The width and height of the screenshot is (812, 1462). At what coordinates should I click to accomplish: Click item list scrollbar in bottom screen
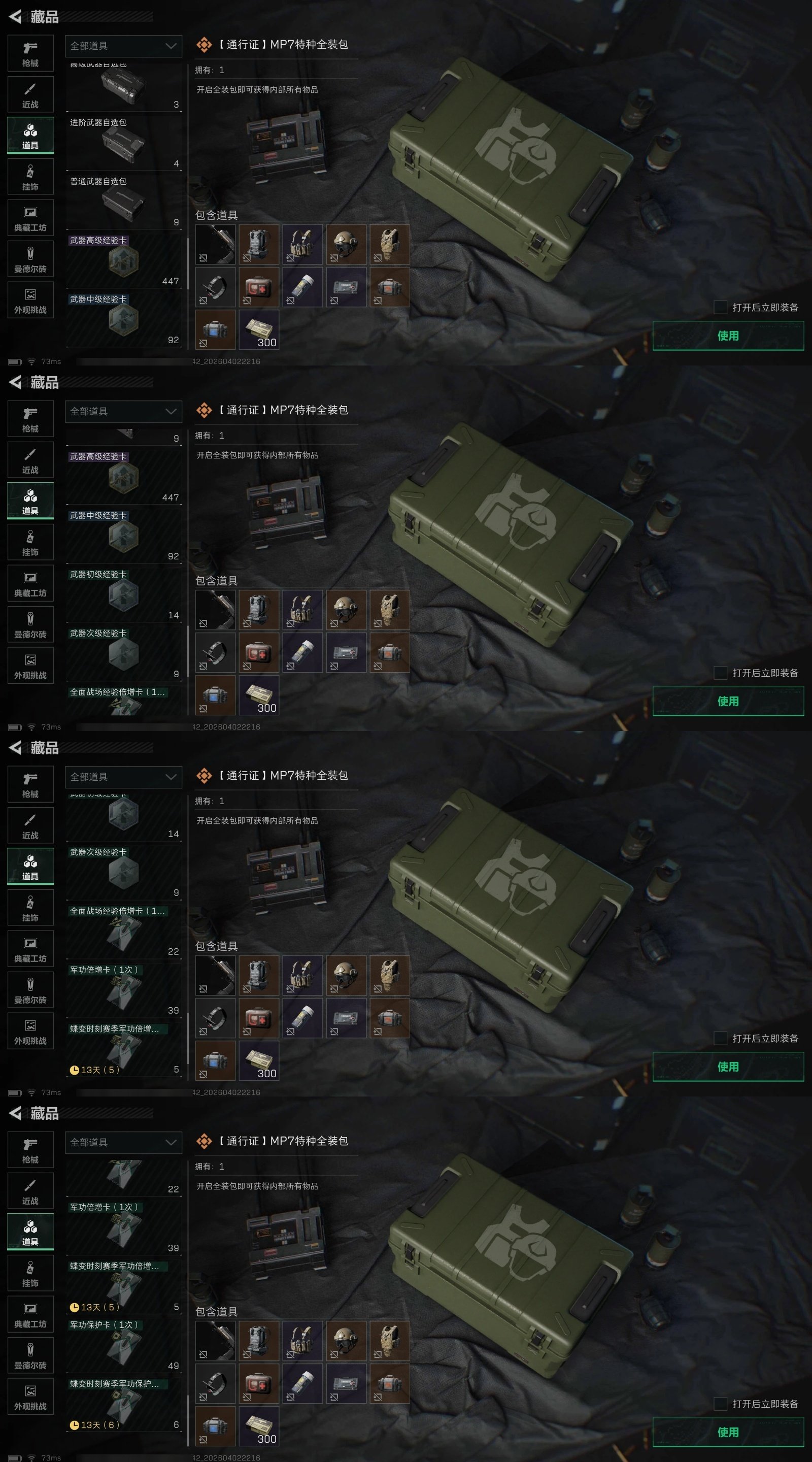click(x=188, y=1419)
